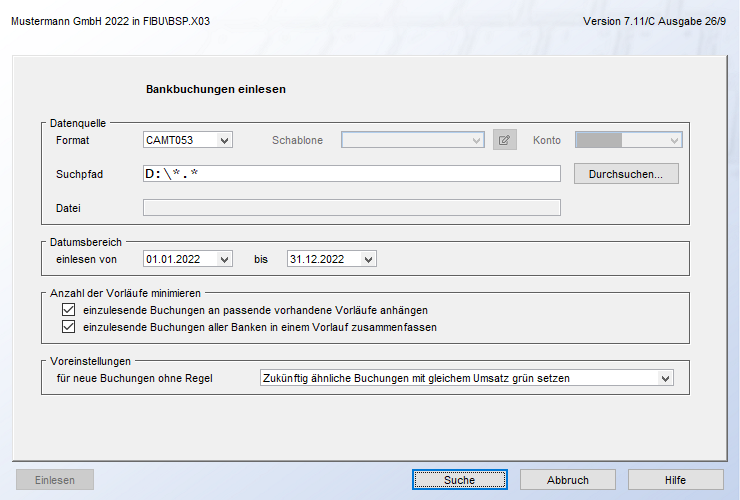740x500 pixels.
Task: Open the Konto account dropdown
Action: pos(674,140)
